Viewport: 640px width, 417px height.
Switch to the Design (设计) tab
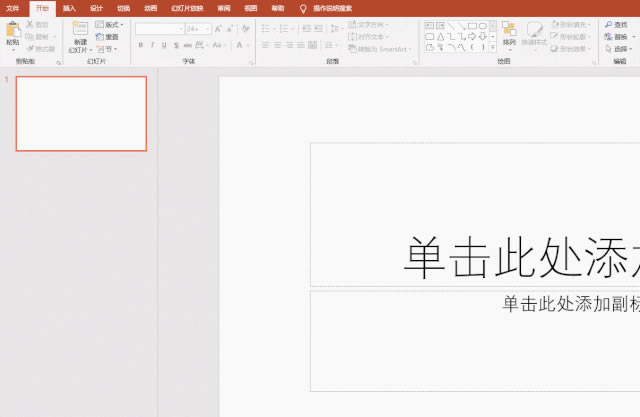pyautogui.click(x=96, y=8)
